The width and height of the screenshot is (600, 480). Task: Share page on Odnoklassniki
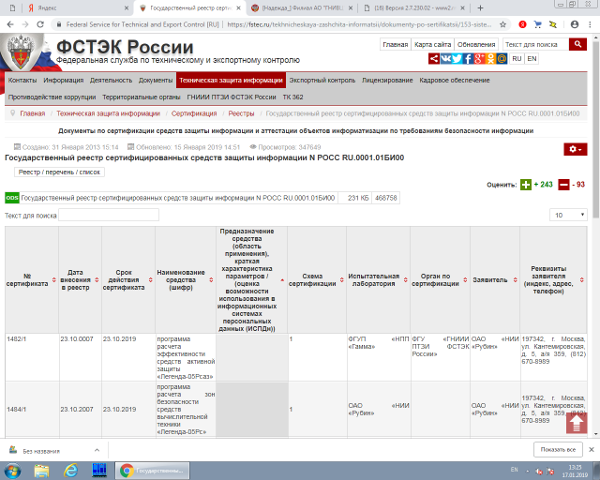491,59
